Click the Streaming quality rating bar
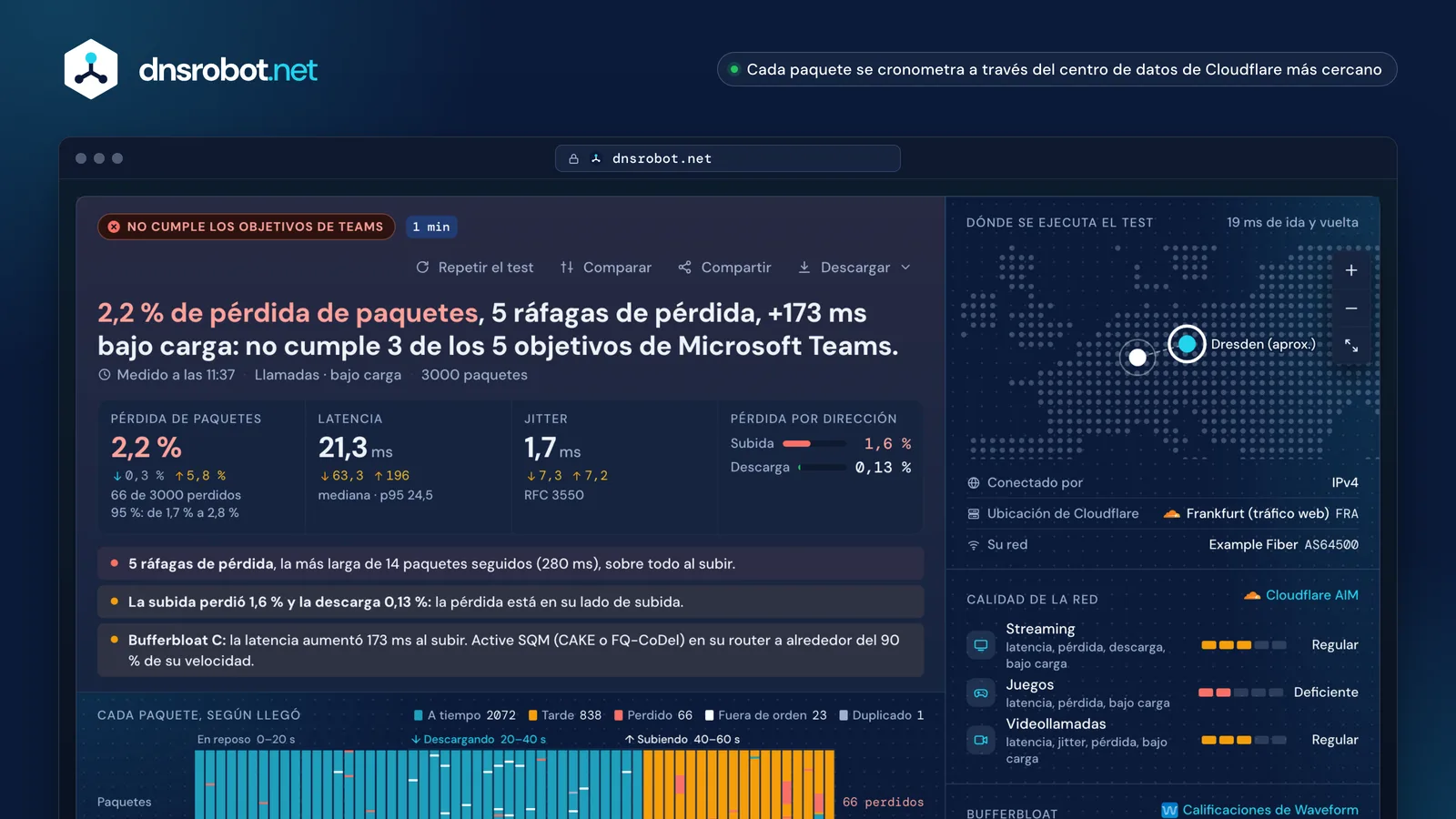The height and width of the screenshot is (819, 1456). coord(1243,645)
